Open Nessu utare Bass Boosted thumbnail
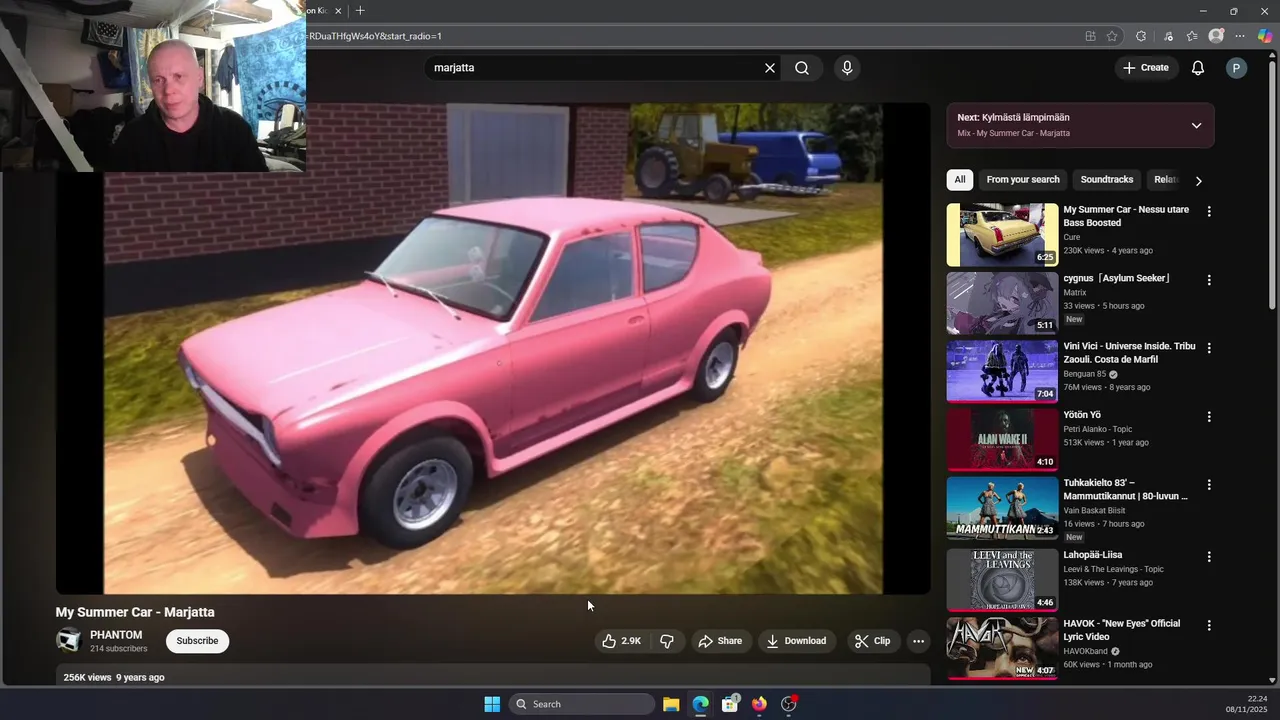 point(1002,235)
